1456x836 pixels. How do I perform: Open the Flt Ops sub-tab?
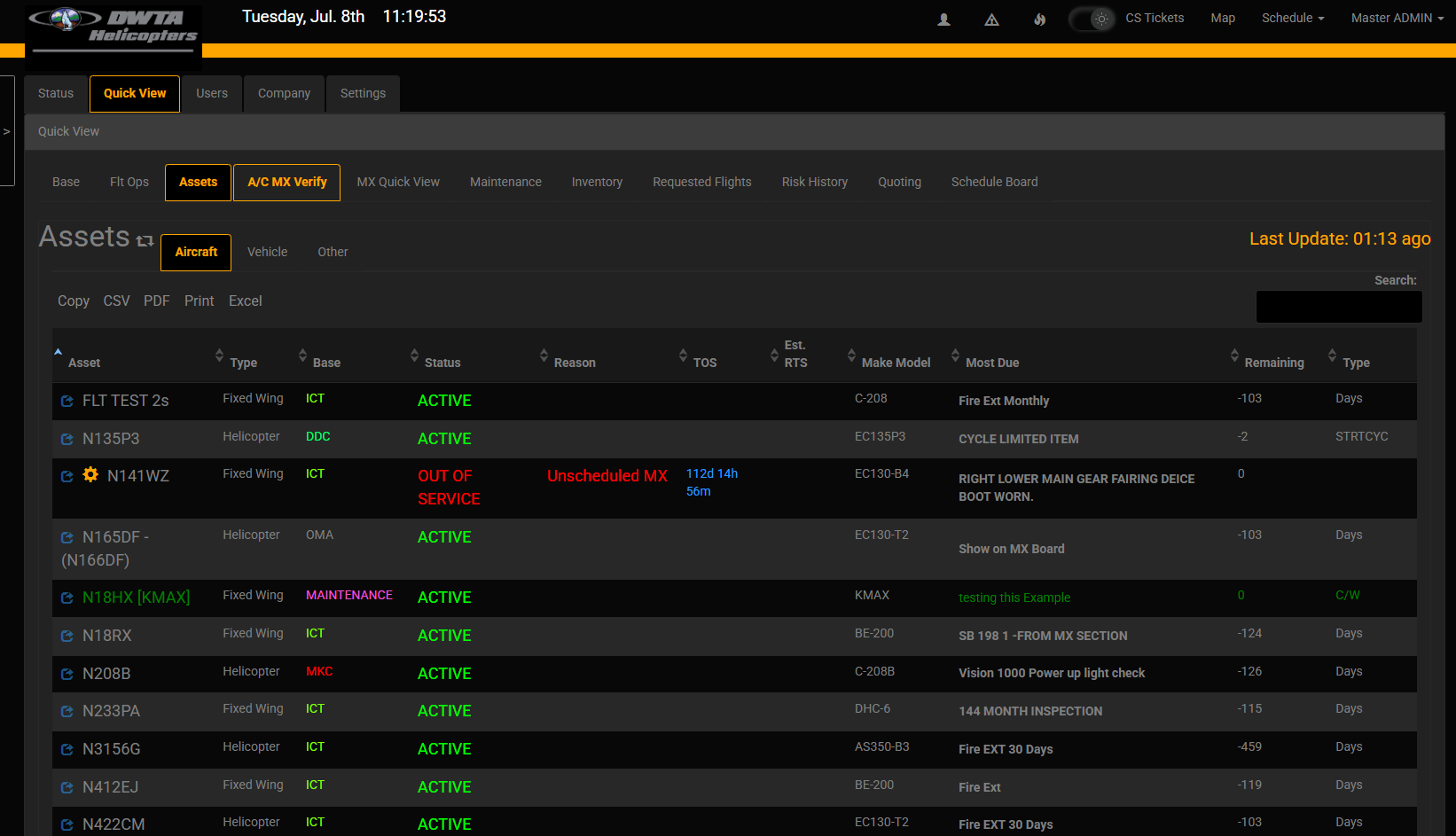[x=129, y=182]
